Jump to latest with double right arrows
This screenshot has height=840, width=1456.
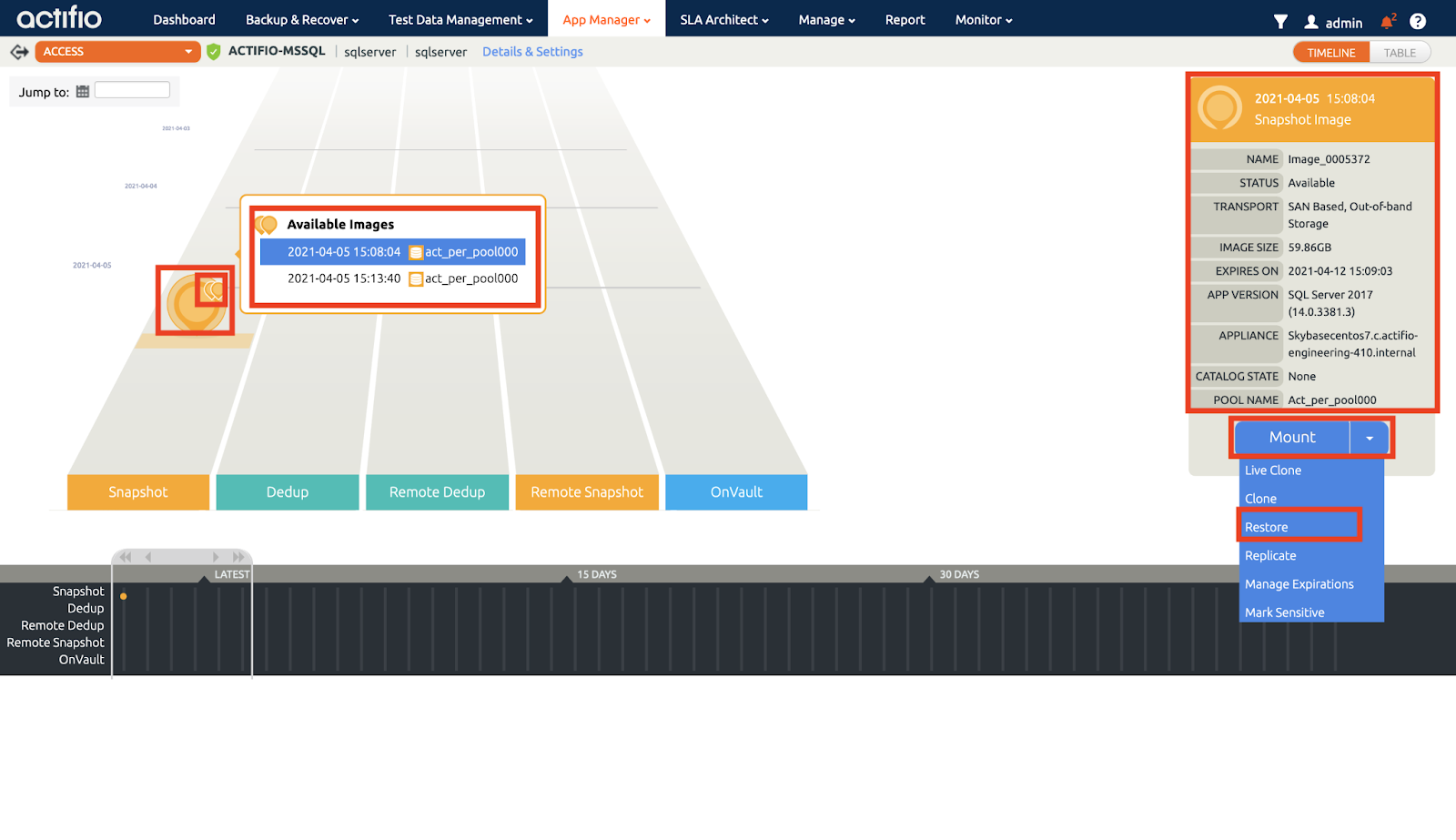tap(238, 557)
